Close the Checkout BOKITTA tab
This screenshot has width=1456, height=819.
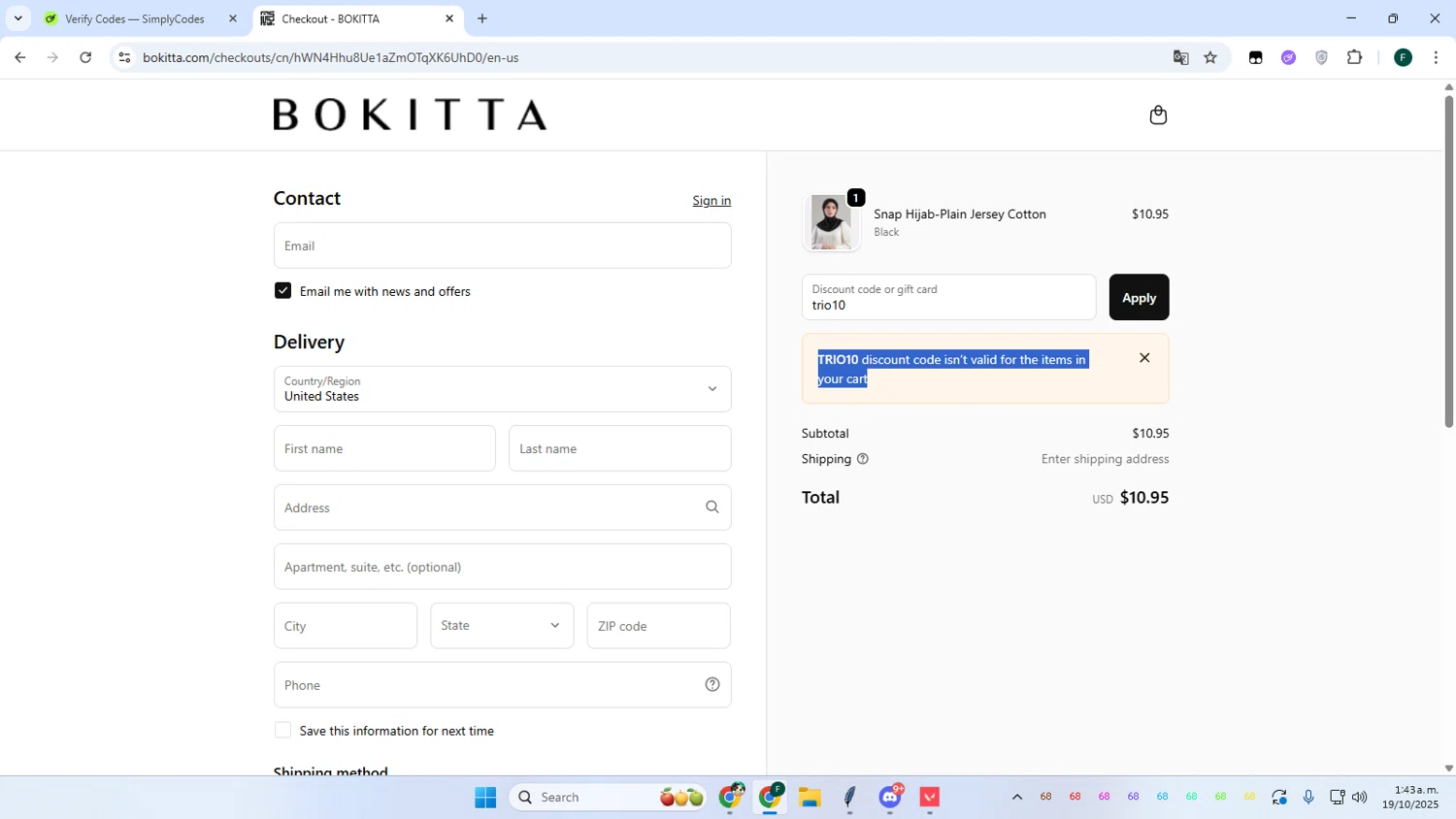point(449,18)
